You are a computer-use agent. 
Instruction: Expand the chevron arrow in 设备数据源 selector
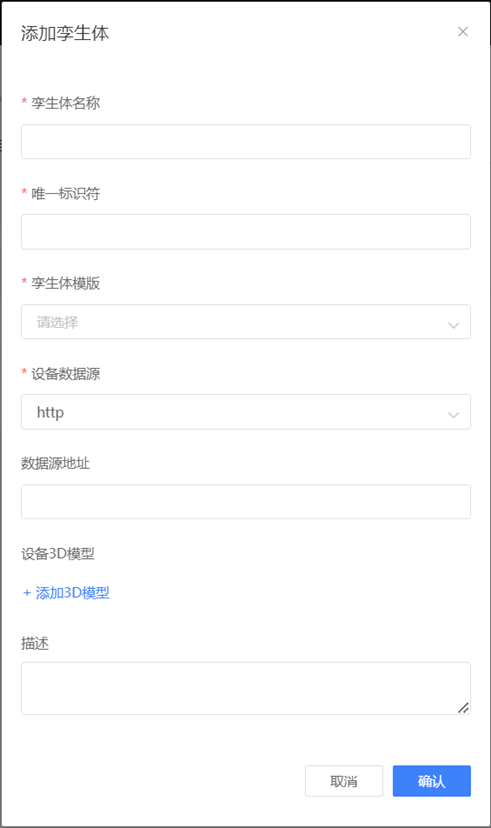[453, 415]
